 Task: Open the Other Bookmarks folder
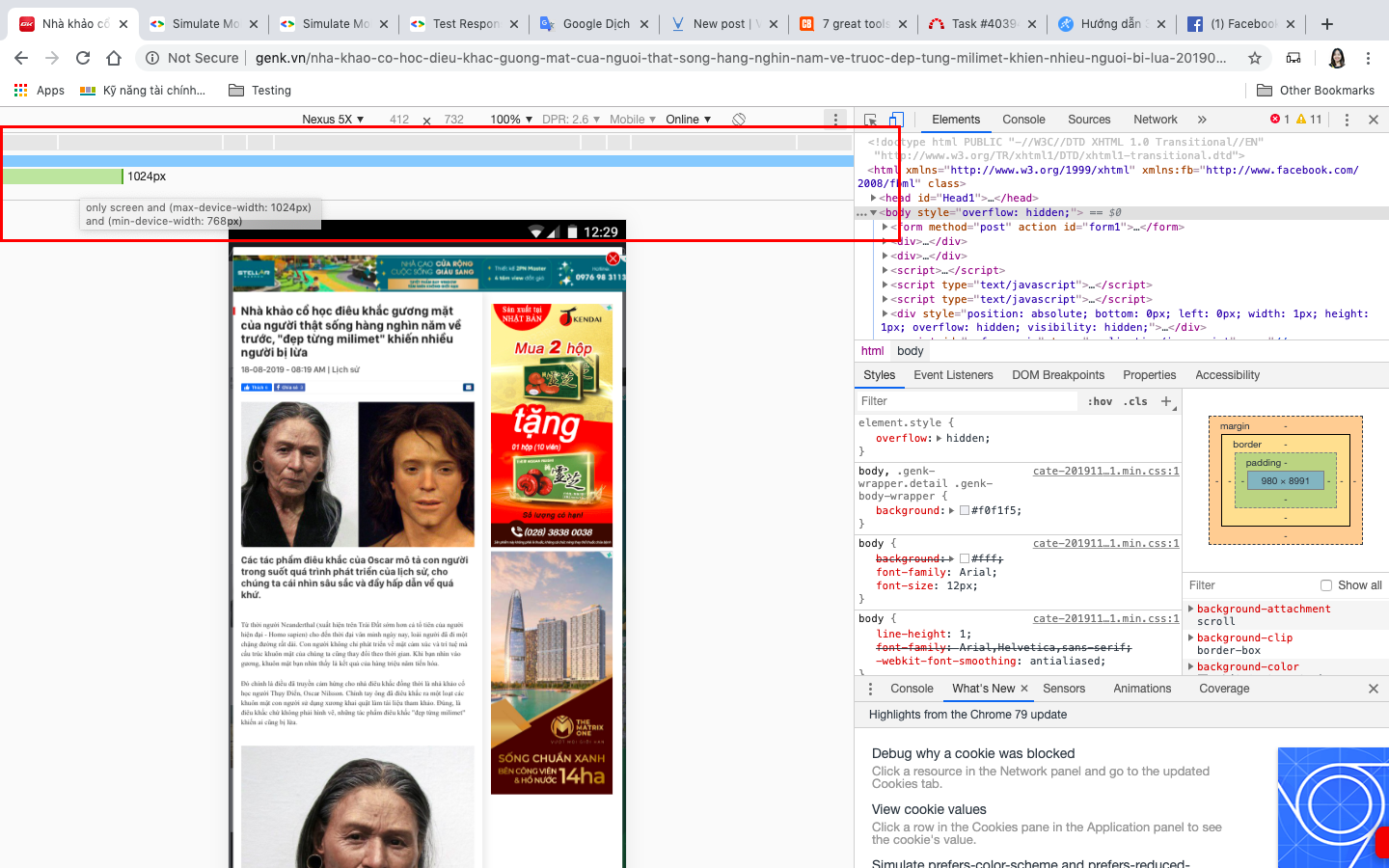point(1316,91)
